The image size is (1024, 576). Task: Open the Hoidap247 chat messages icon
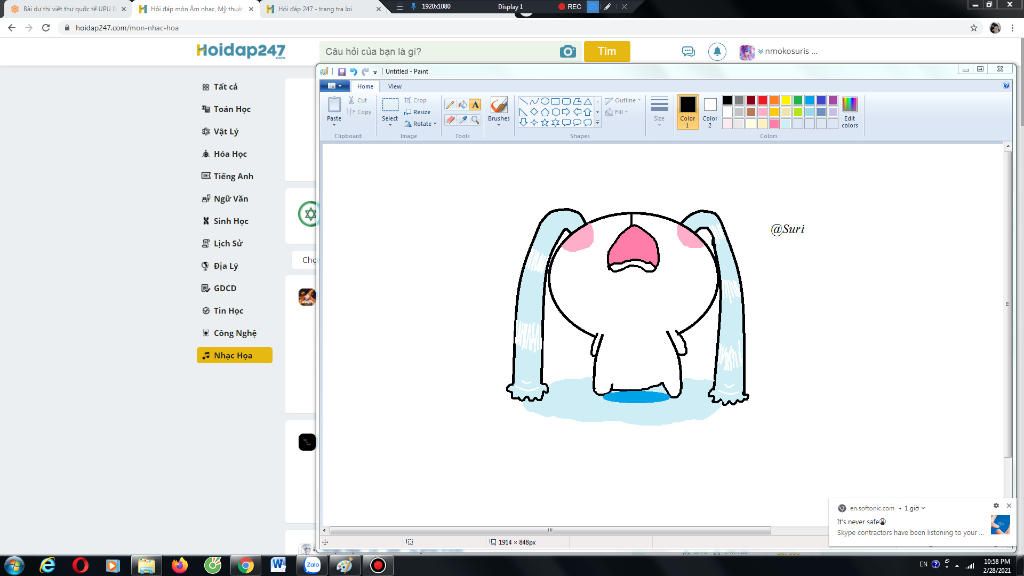click(688, 51)
